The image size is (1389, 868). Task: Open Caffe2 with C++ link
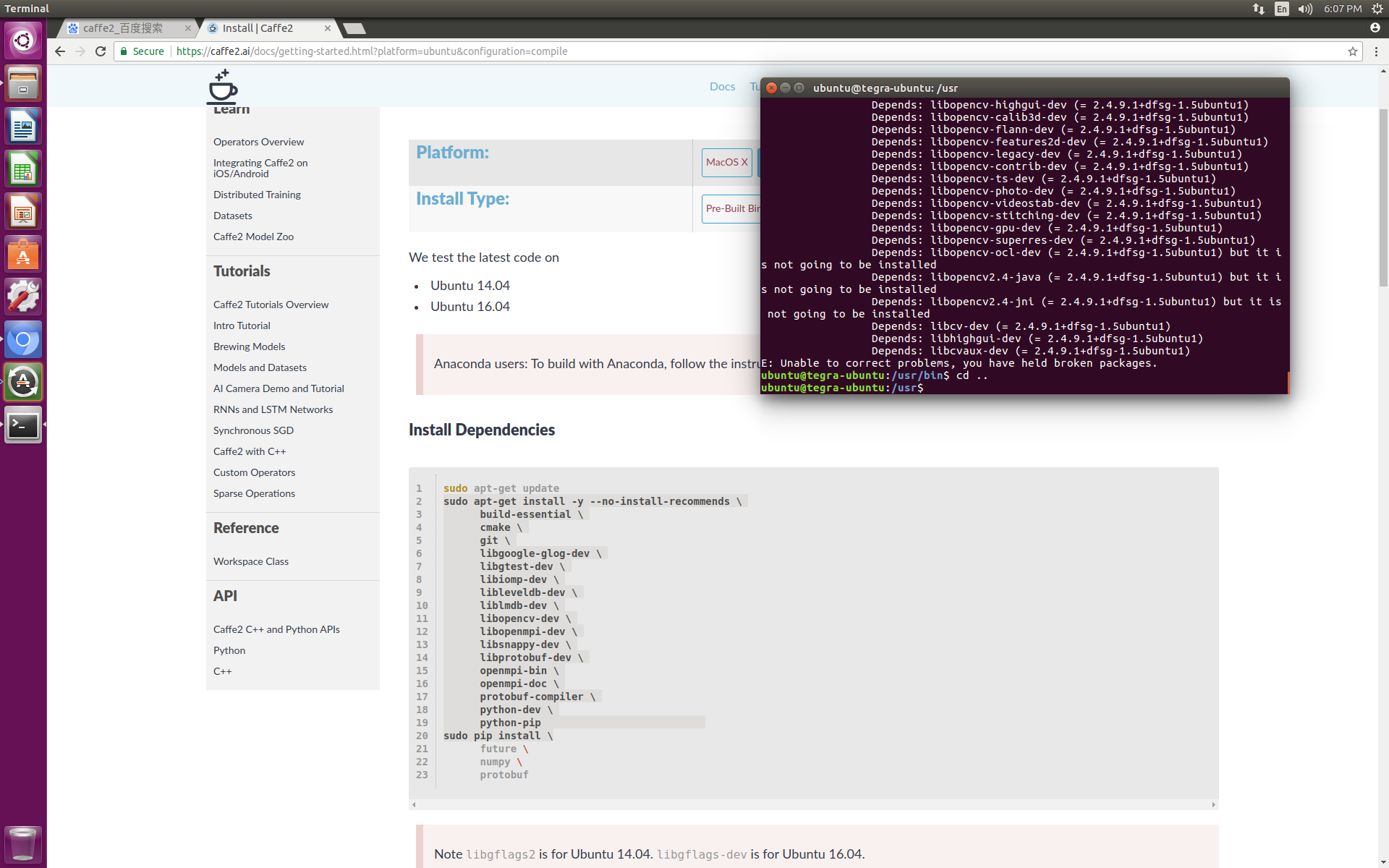[x=250, y=451]
